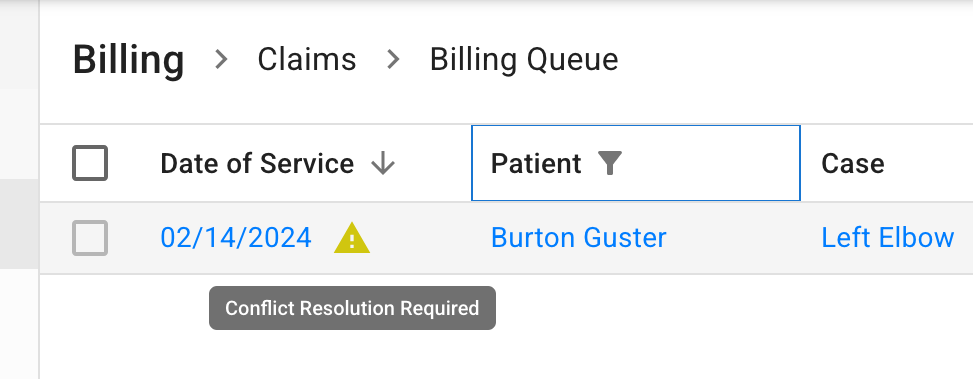This screenshot has width=973, height=379.
Task: Go to the Billing breadcrumb root
Action: click(x=128, y=60)
